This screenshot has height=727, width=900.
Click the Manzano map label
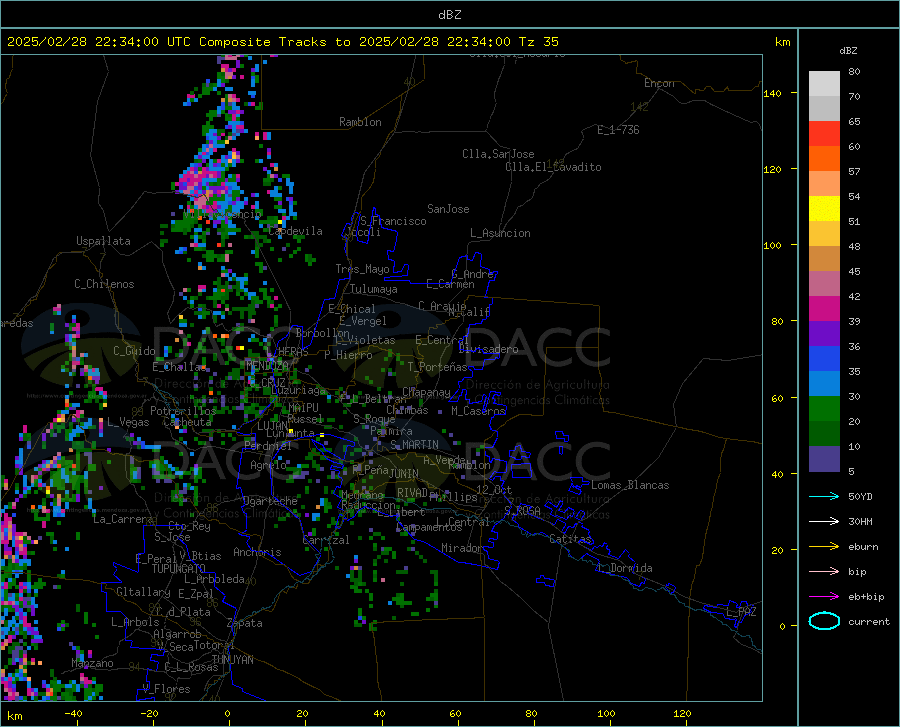pyautogui.click(x=92, y=663)
